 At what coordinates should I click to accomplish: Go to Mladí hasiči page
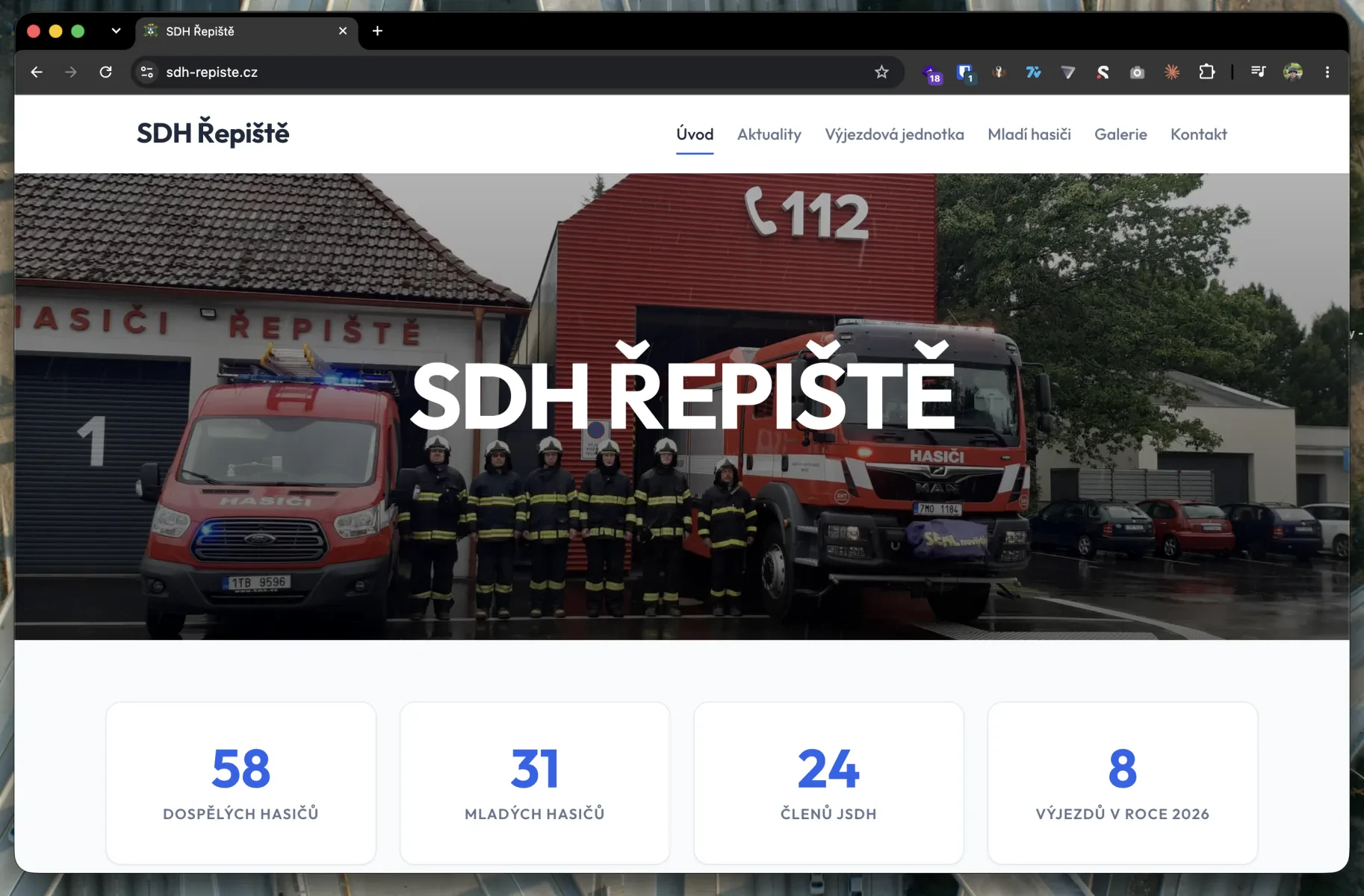(x=1029, y=134)
